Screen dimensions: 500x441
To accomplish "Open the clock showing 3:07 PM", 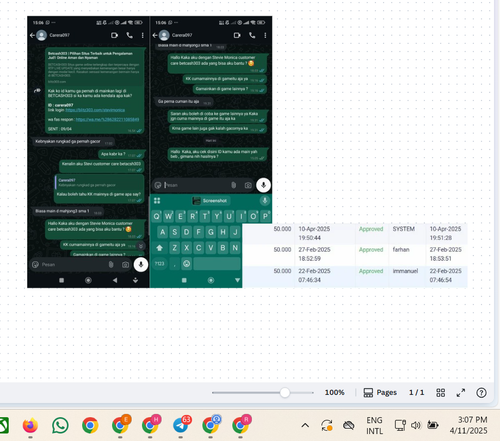I will 468,425.
